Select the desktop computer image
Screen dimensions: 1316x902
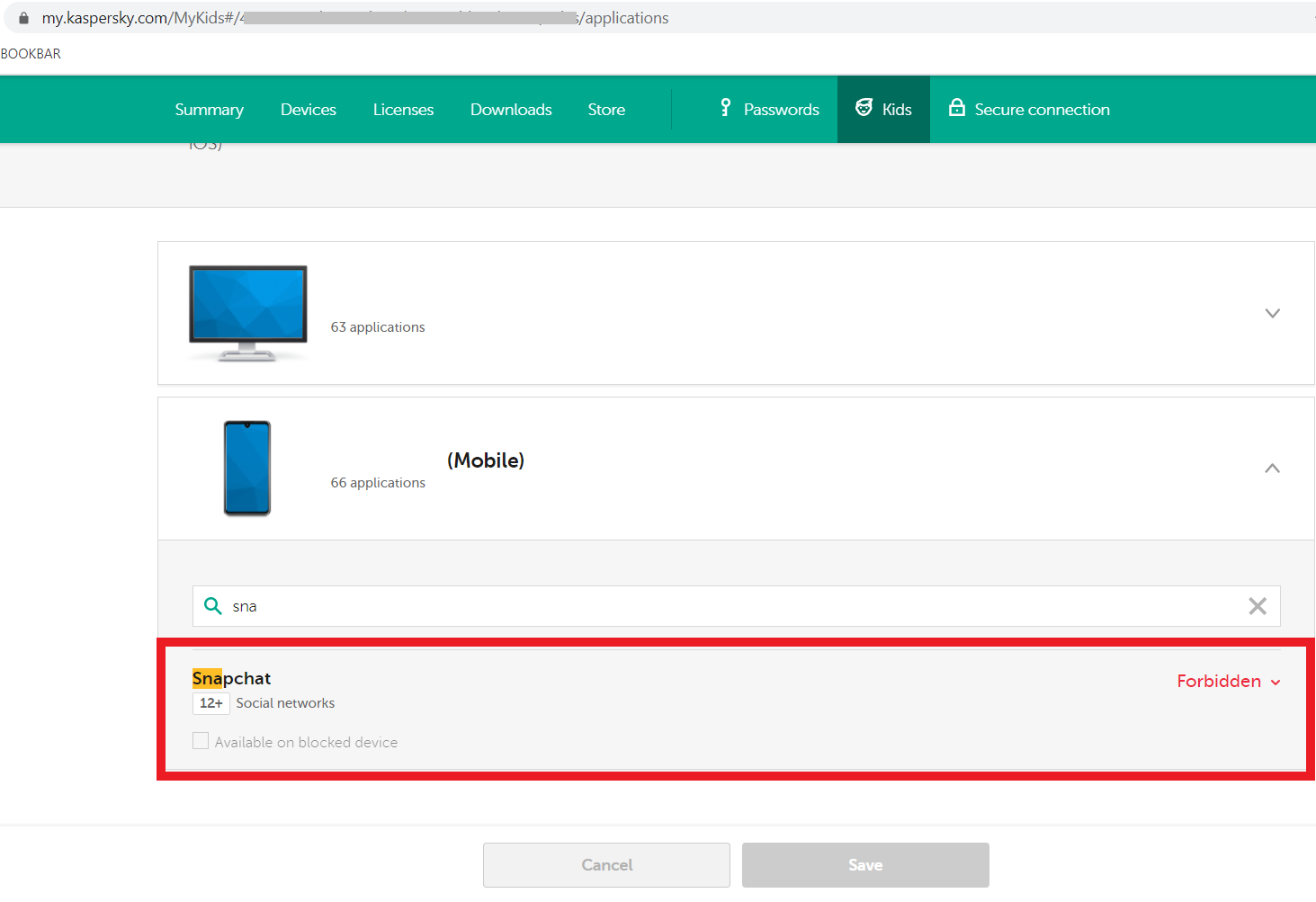click(x=248, y=313)
